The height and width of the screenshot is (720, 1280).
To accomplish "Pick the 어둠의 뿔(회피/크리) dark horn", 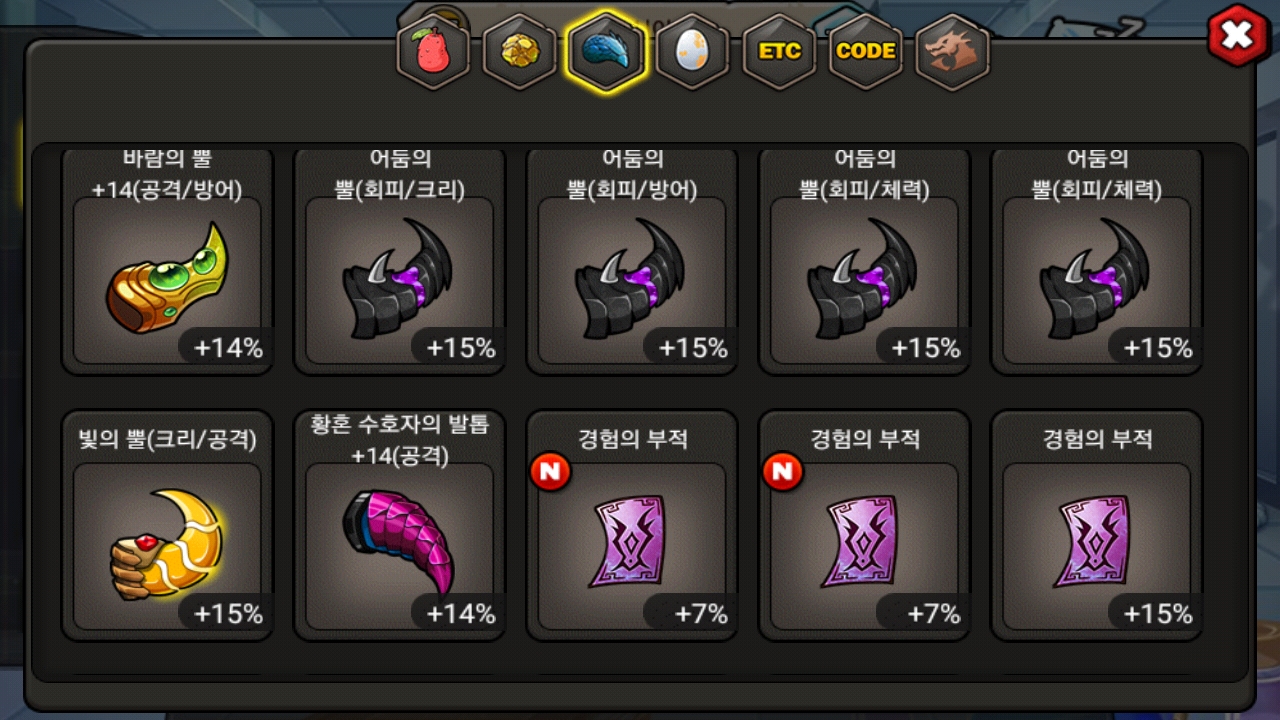I will click(x=400, y=261).
